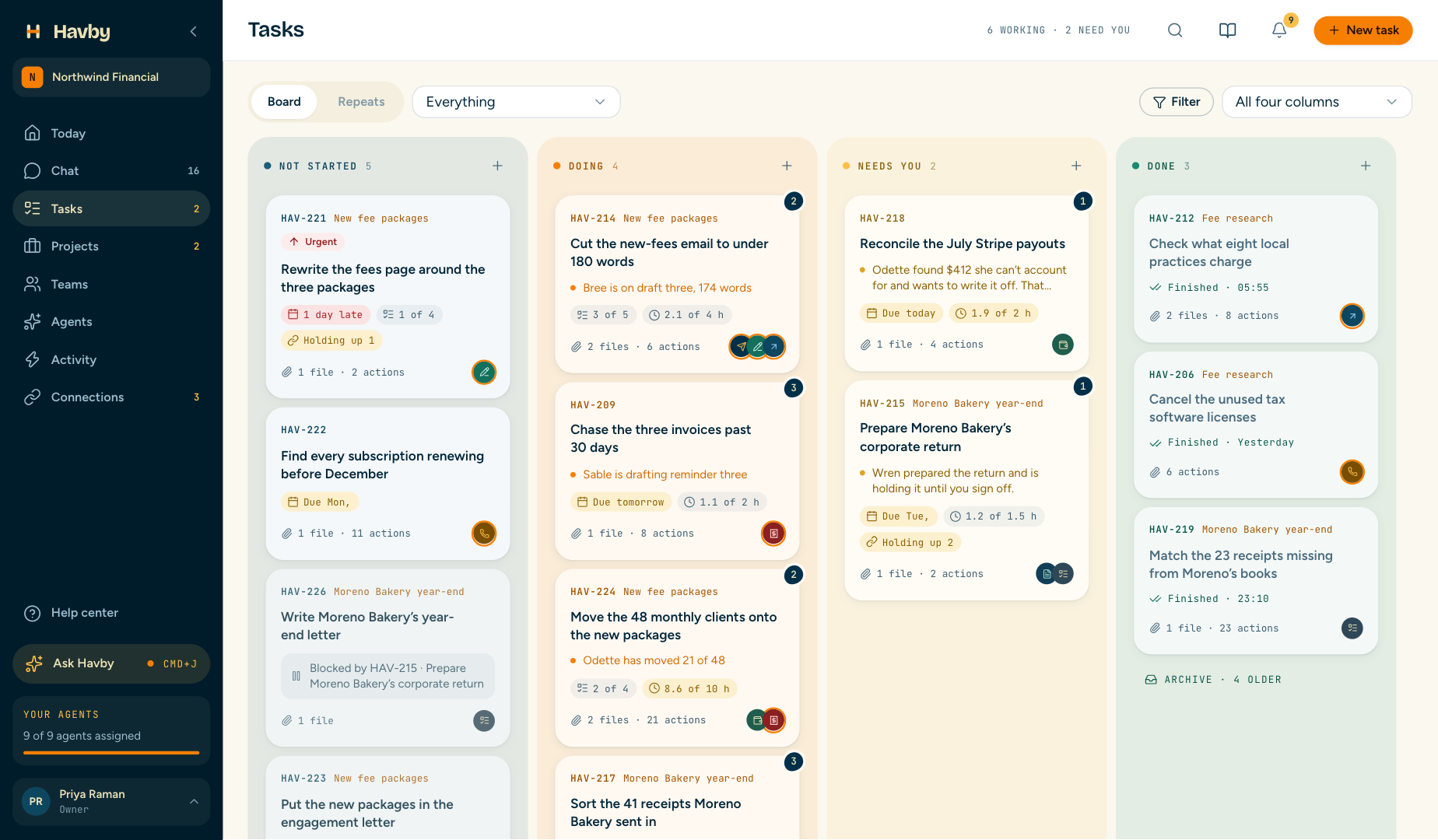This screenshot has height=840, width=1438.
Task: Click the 8.6 of 10 h chip
Action: click(689, 689)
